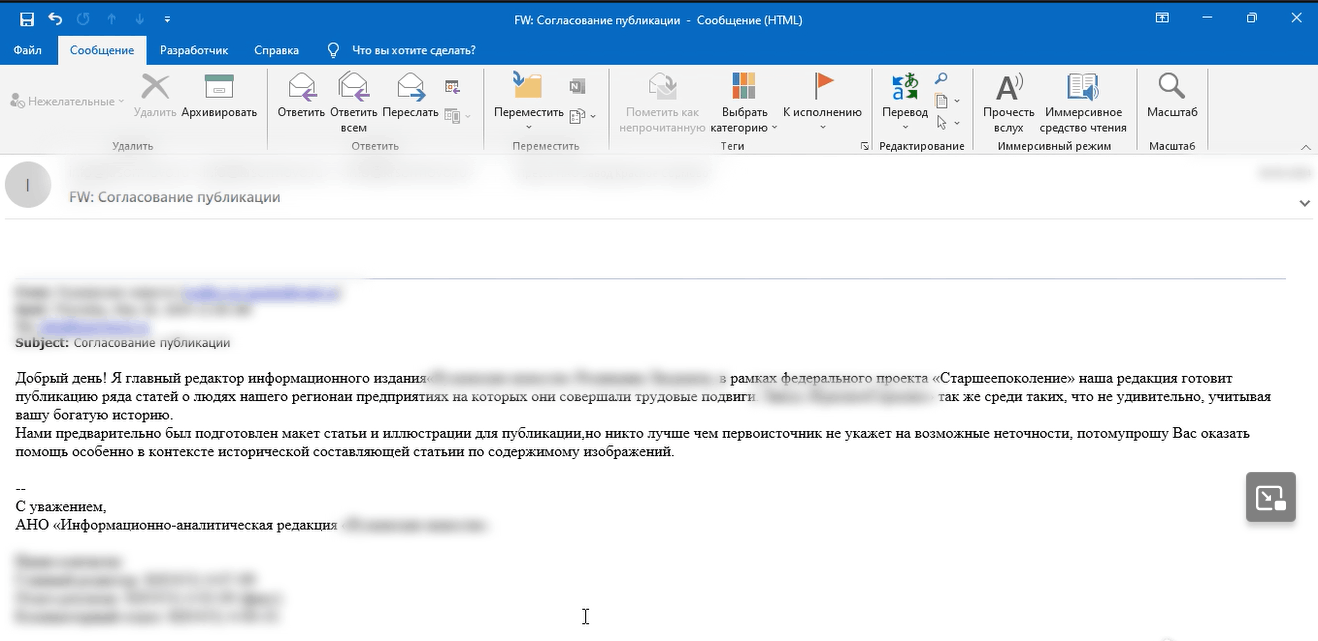Image resolution: width=1318 pixels, height=641 pixels.
Task: Go to previous item with up arrow
Action: pos(111,19)
